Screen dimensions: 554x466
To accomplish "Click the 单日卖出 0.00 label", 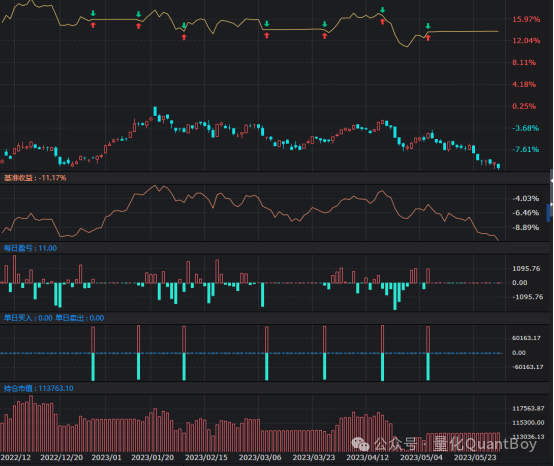I will pyautogui.click(x=80, y=318).
